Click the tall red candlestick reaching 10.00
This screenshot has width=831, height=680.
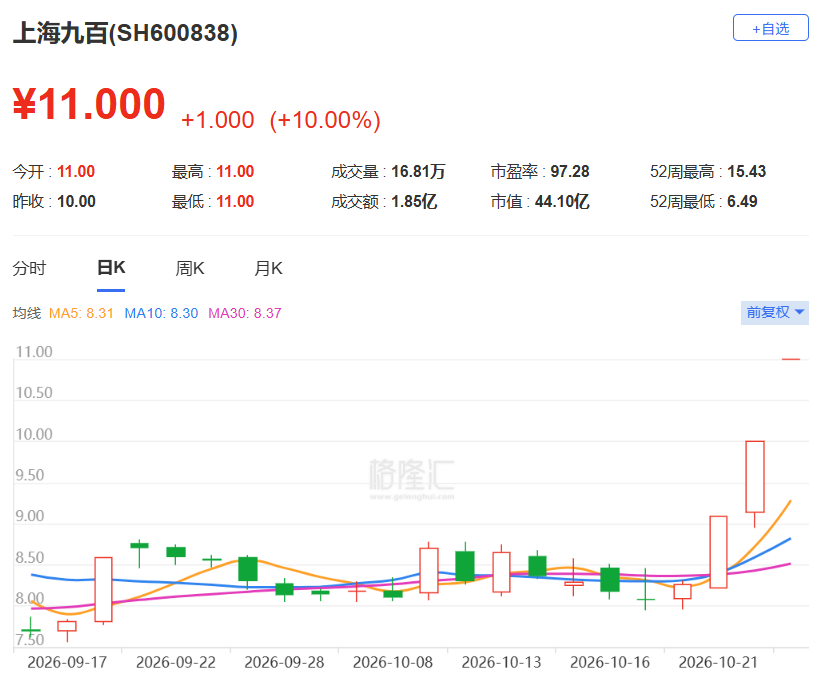[755, 477]
